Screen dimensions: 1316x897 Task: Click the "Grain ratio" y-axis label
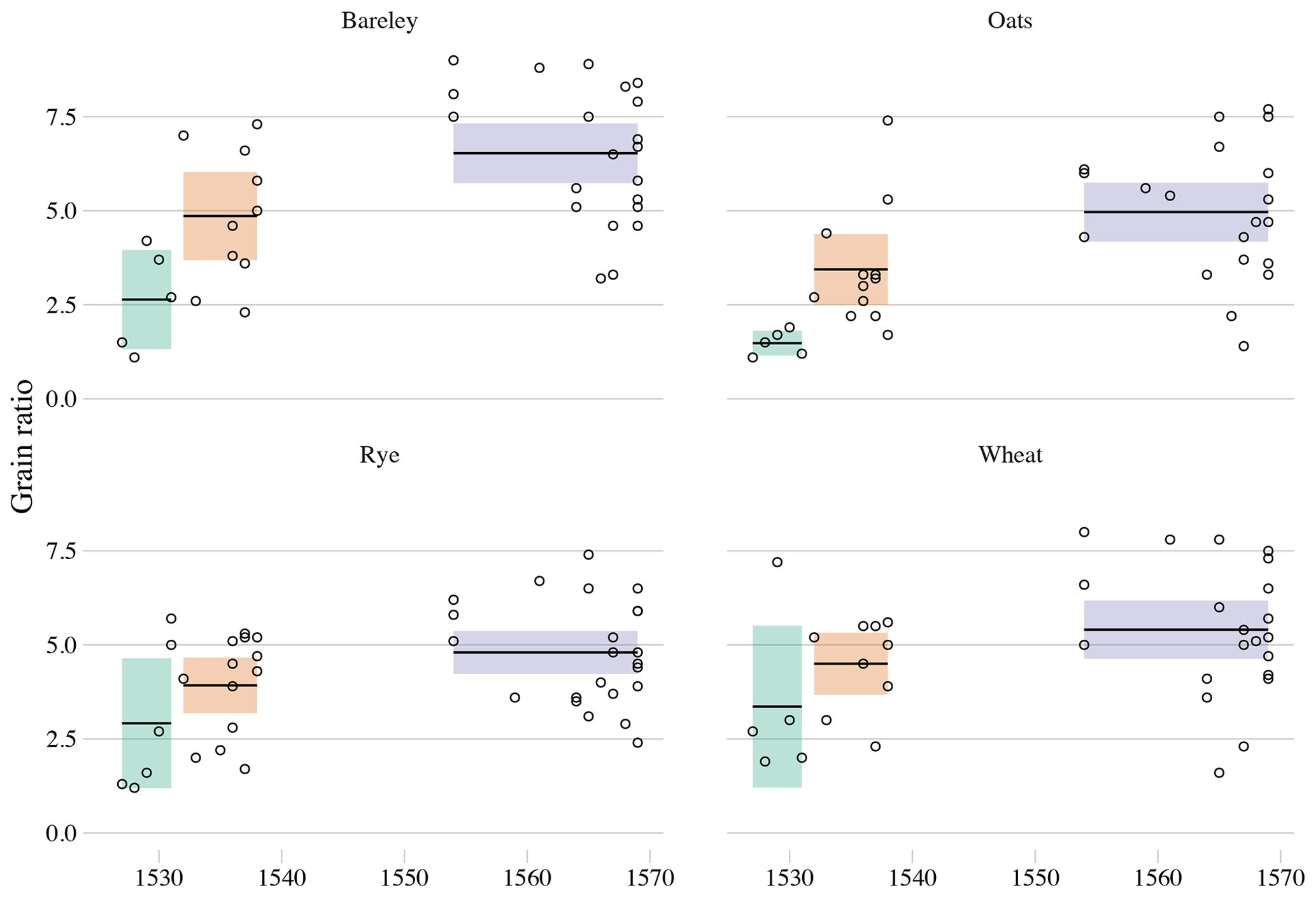22,446
